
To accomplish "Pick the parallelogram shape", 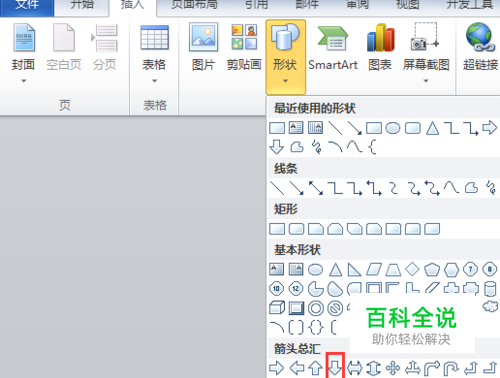I will tap(374, 270).
